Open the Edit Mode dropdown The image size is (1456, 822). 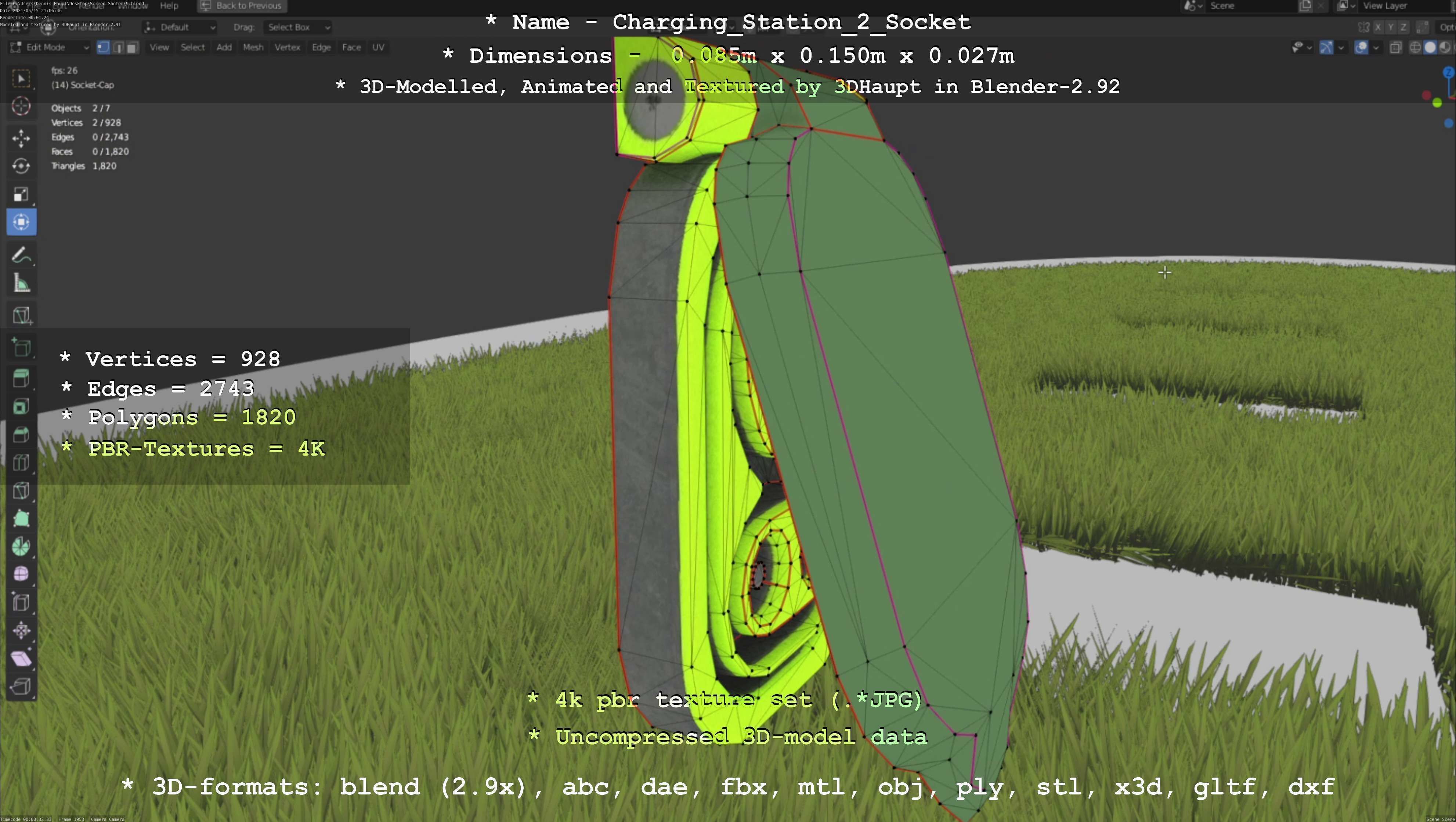tap(49, 47)
